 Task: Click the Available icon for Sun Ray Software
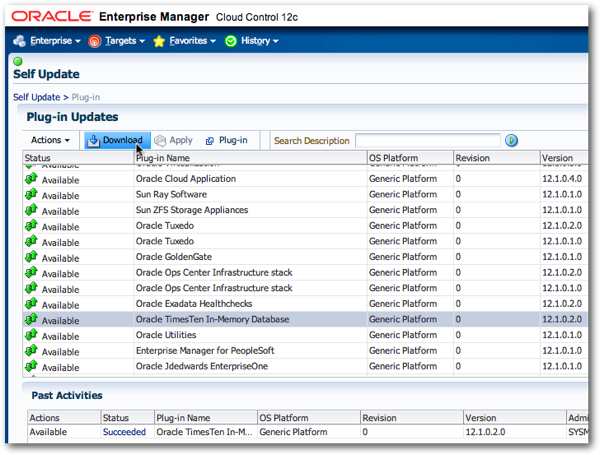pos(31,194)
